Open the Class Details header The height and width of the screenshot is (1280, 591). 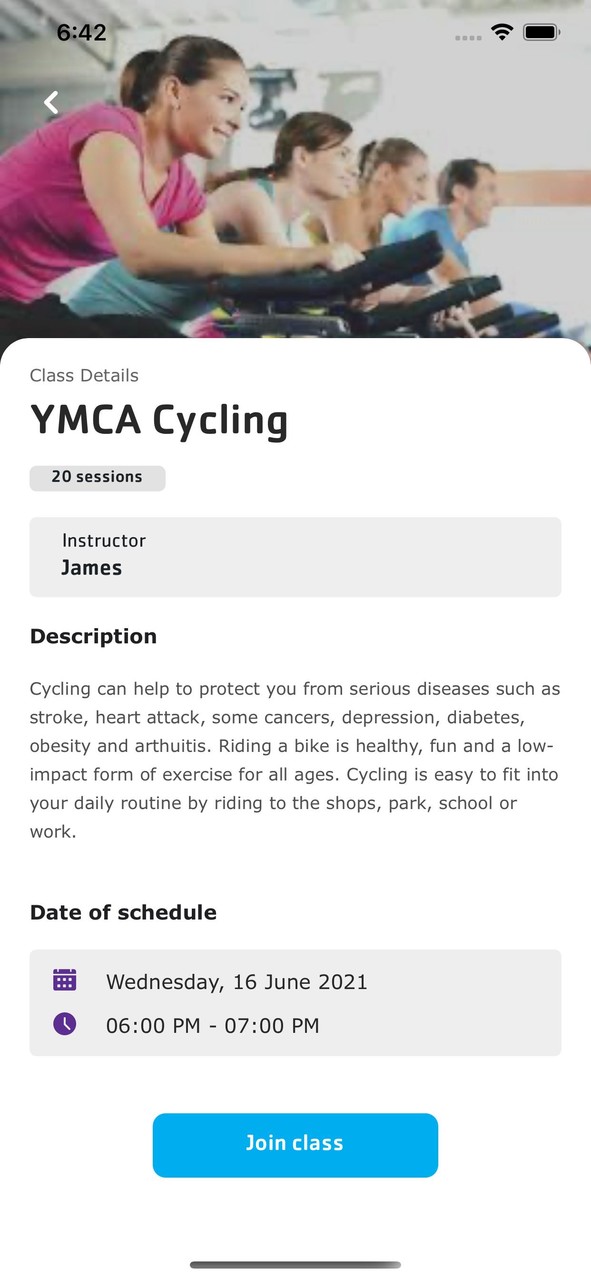(84, 376)
